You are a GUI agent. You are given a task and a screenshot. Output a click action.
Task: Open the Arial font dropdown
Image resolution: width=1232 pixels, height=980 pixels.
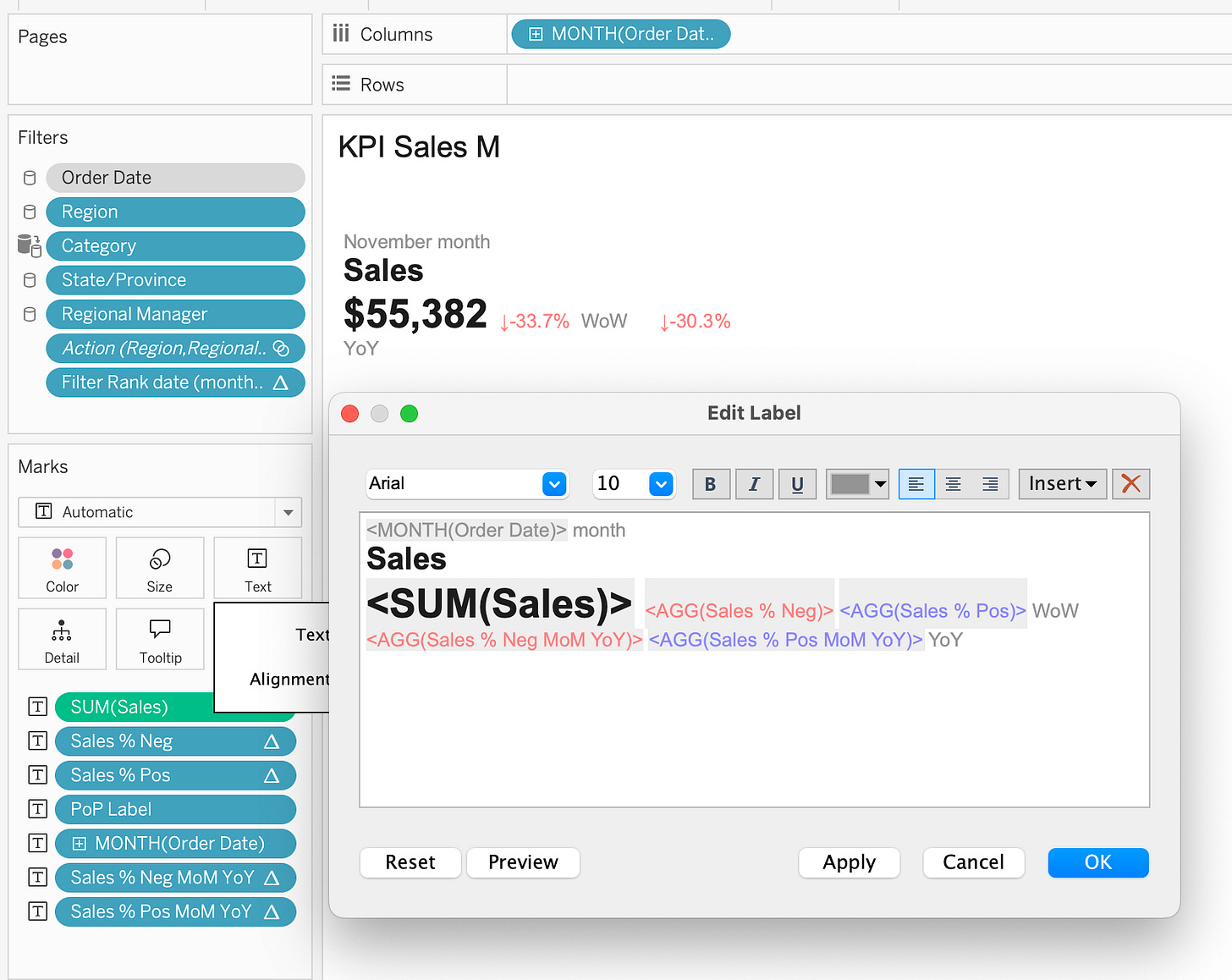[x=467, y=484]
